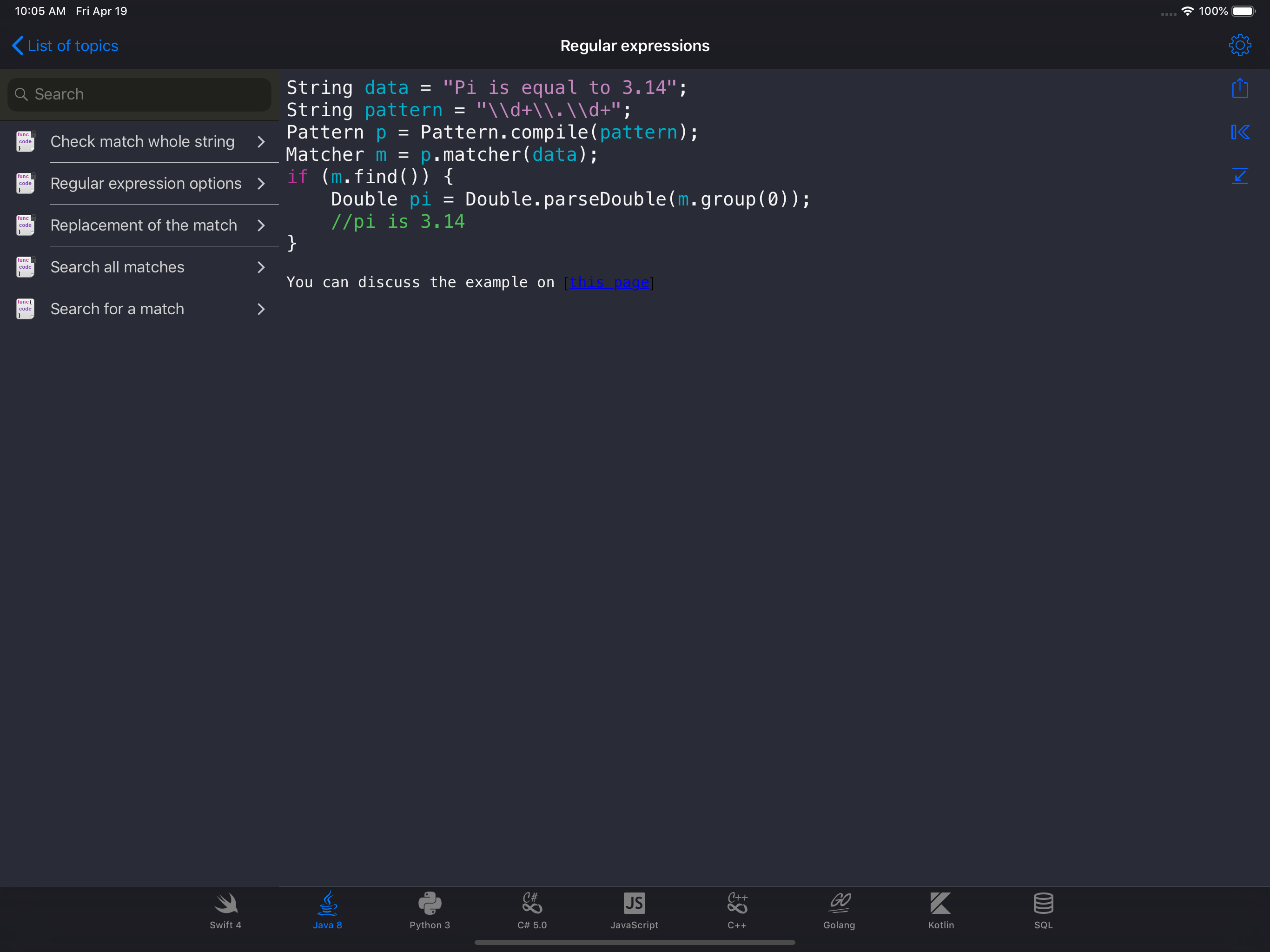
Task: Choose the C++ language tab
Action: pyautogui.click(x=737, y=910)
